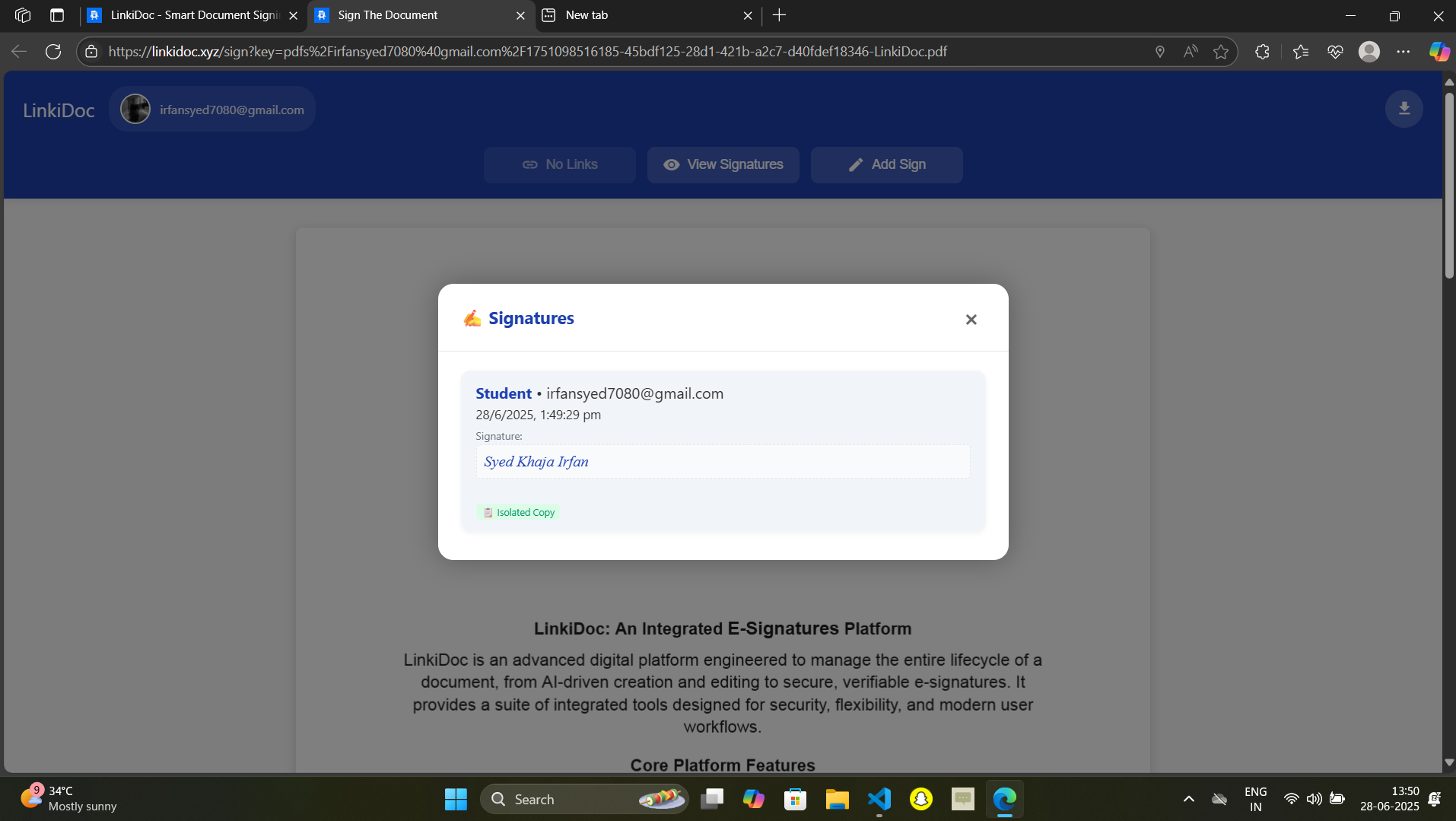The image size is (1456, 821).
Task: Open Copilot sidebar
Action: point(1439,52)
